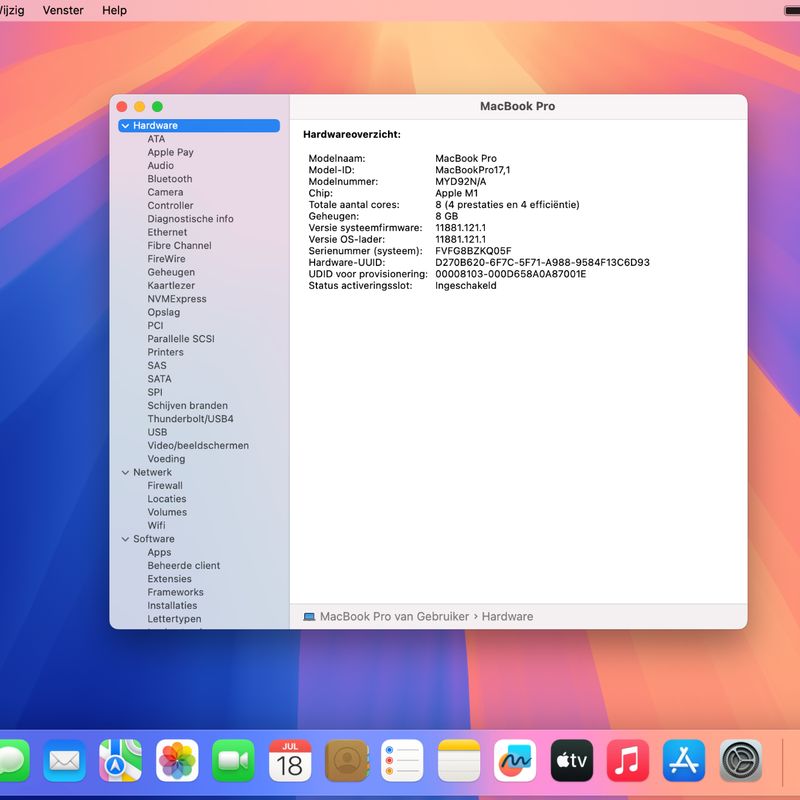Select the Hardware sidebar heading
Screen dimensions: 800x800
199,126
